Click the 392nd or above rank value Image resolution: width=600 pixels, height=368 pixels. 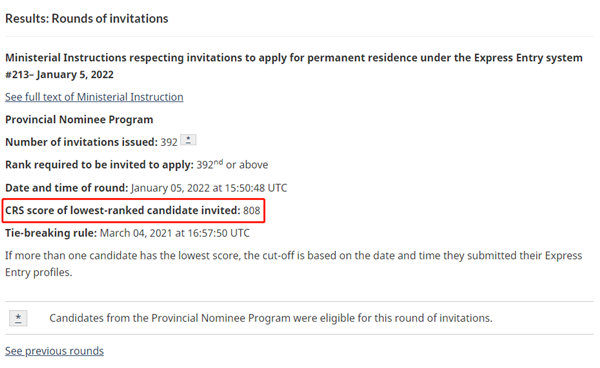[x=232, y=164]
